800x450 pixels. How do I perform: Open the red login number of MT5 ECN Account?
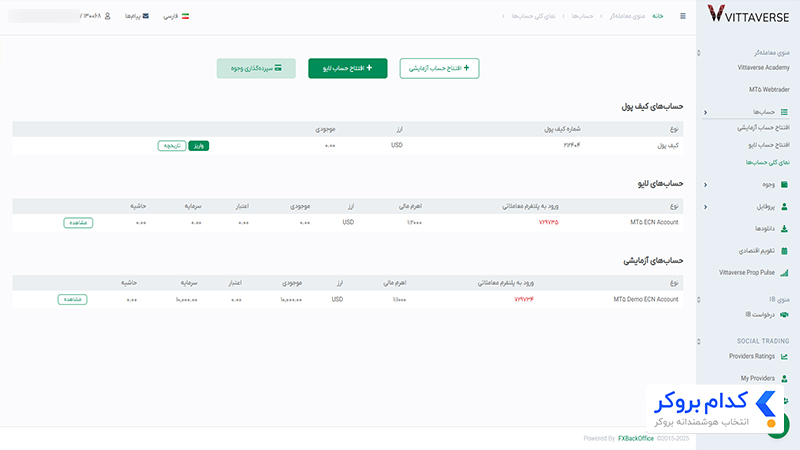click(548, 222)
